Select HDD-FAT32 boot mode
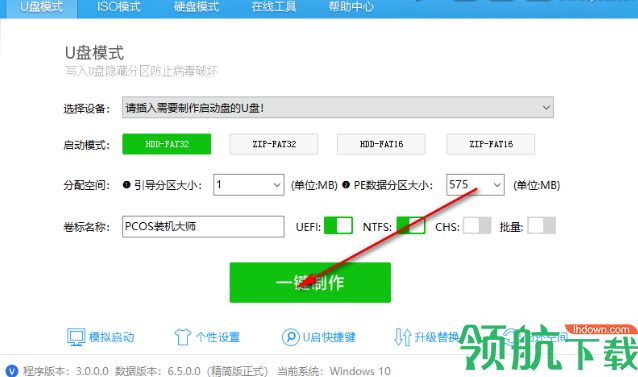 tap(166, 144)
